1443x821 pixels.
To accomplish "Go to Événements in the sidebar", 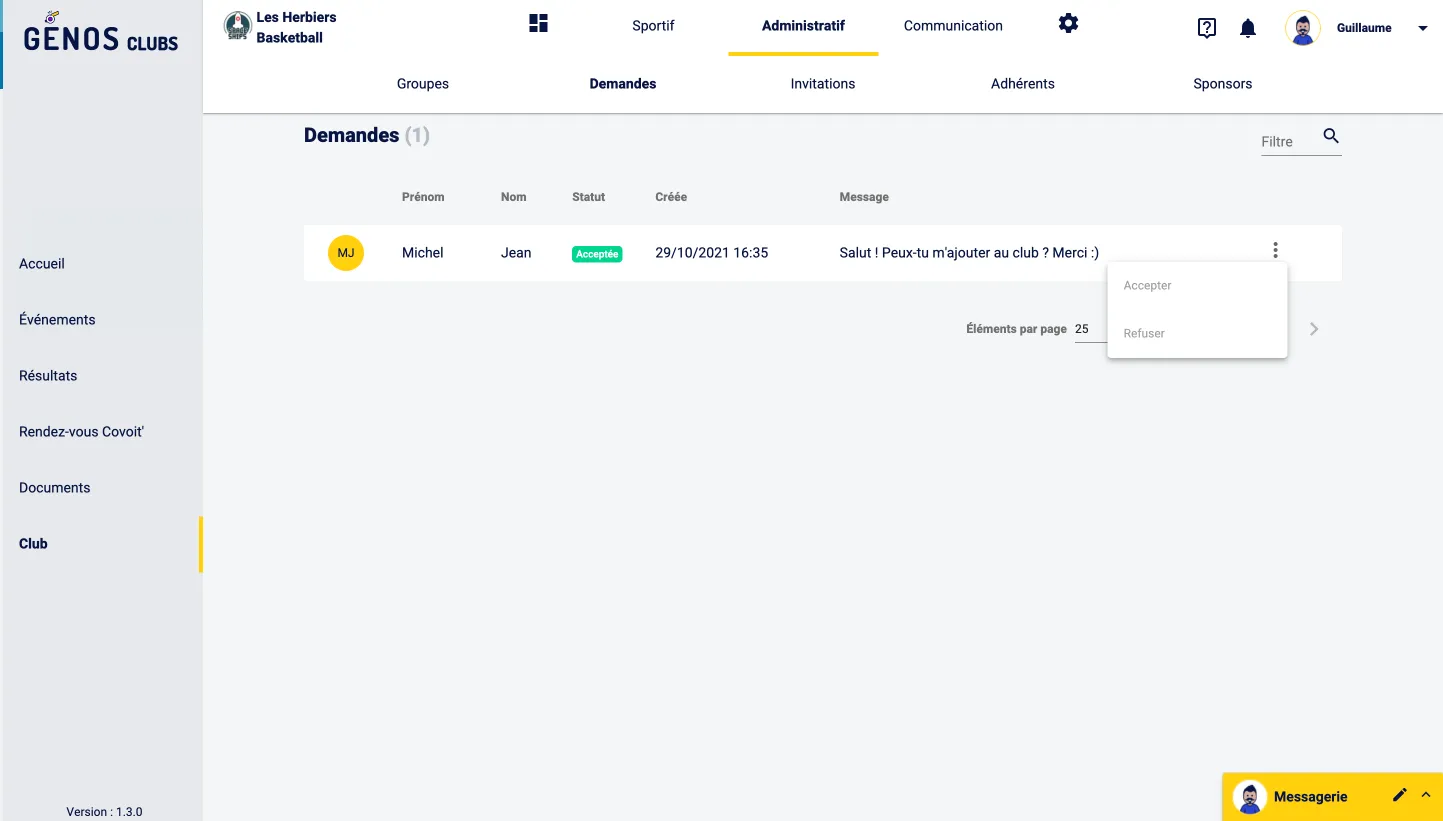I will click(x=57, y=320).
